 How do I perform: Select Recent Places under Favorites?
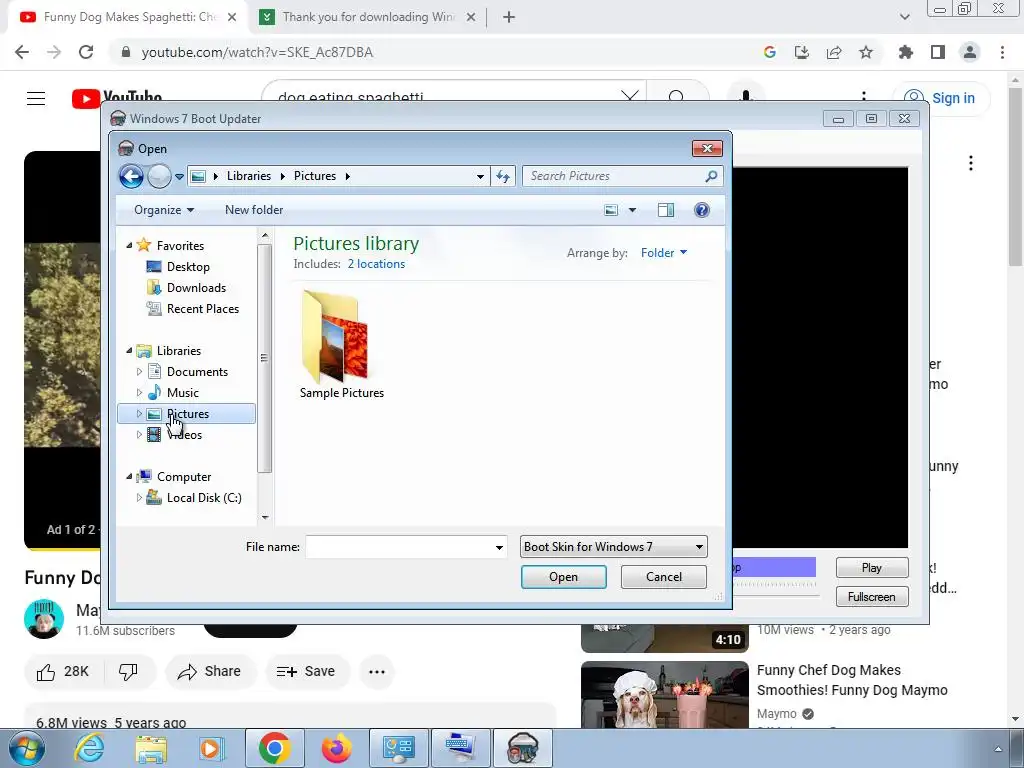tap(202, 308)
